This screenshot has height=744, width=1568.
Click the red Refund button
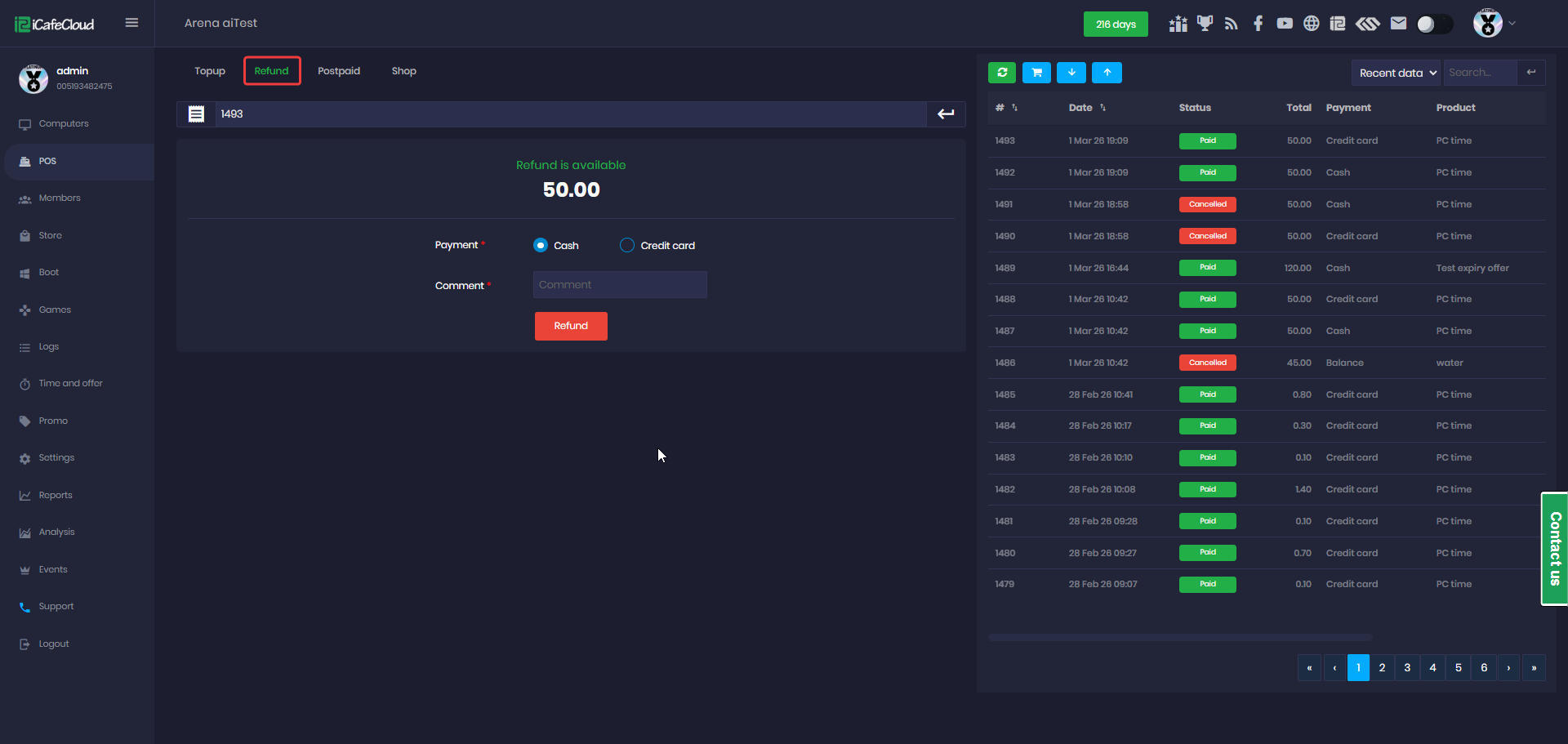[571, 326]
